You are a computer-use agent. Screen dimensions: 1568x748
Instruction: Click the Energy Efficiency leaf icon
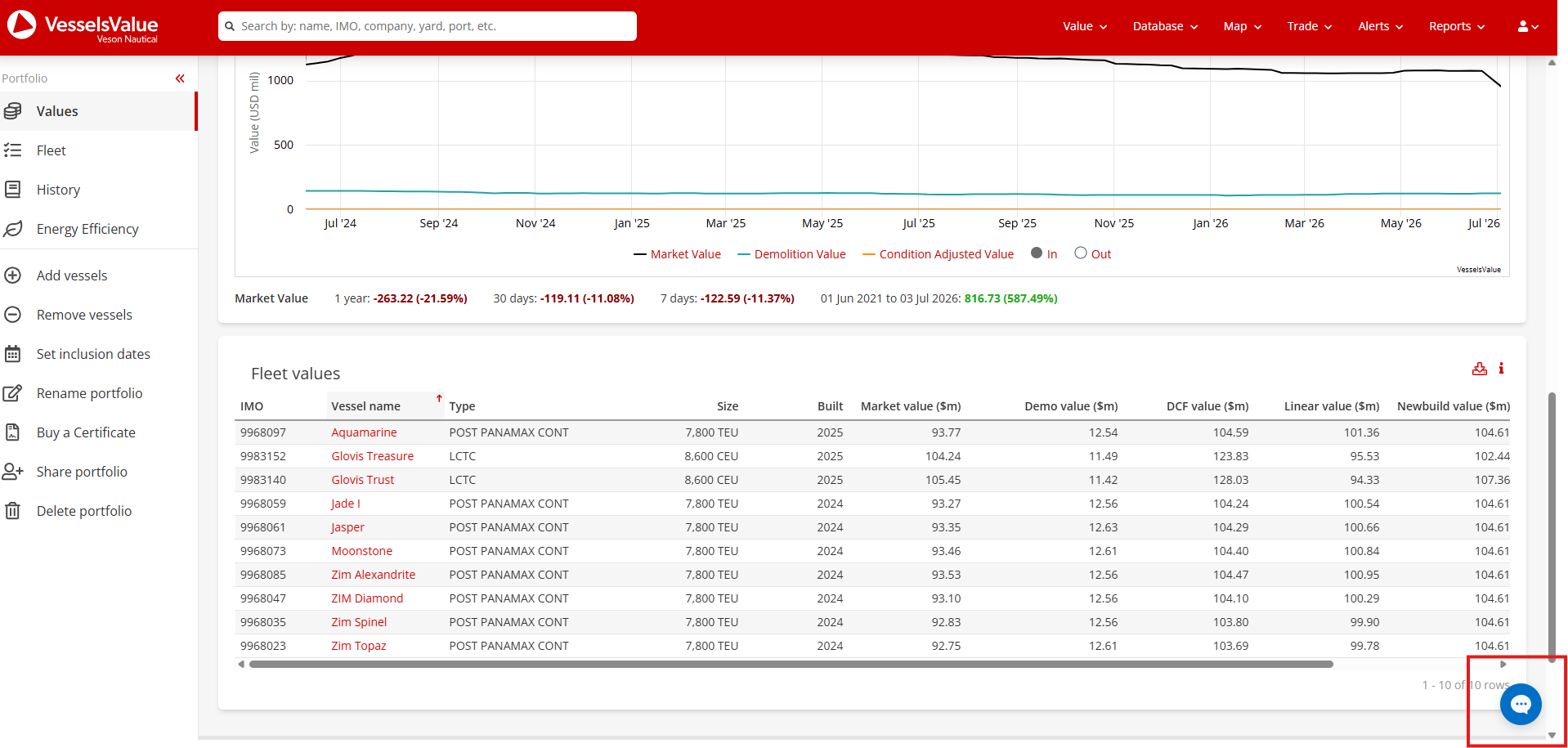point(13,229)
